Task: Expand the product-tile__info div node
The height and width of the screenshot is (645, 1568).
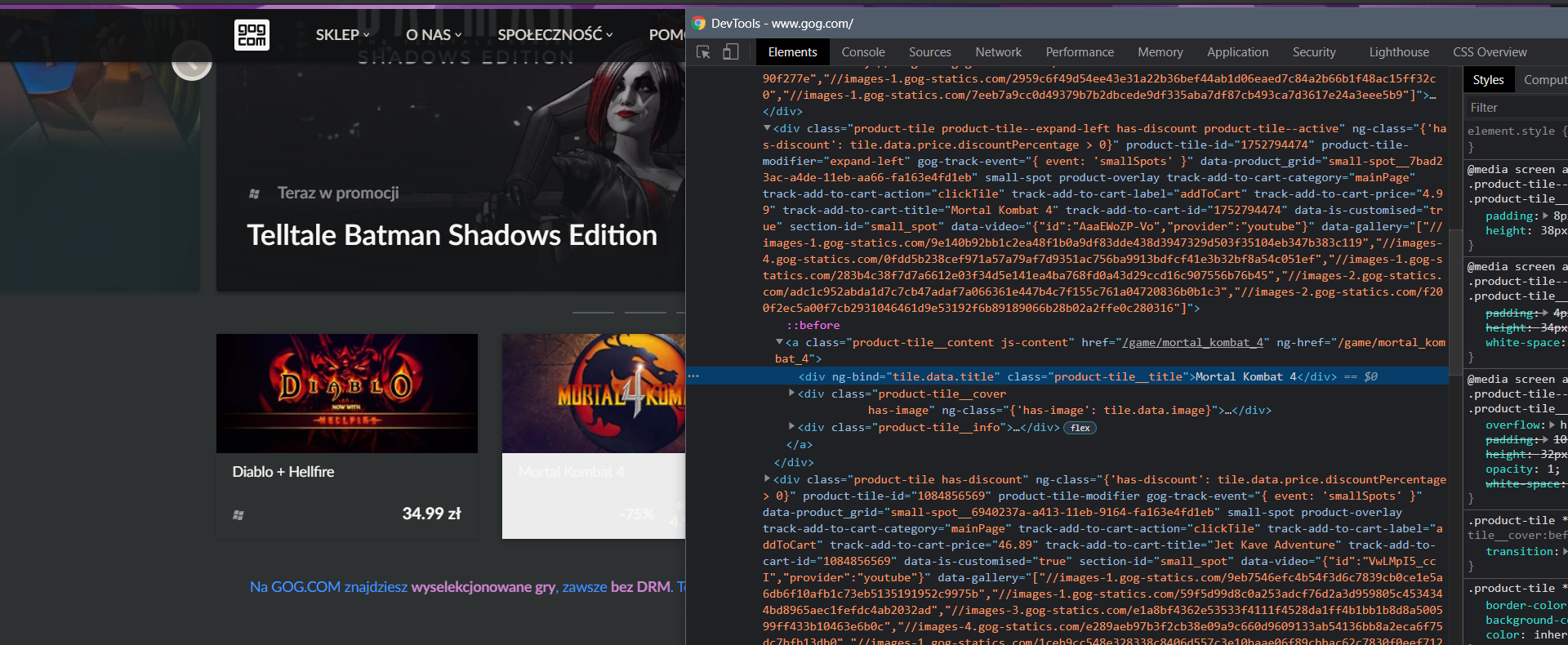Action: click(x=791, y=427)
